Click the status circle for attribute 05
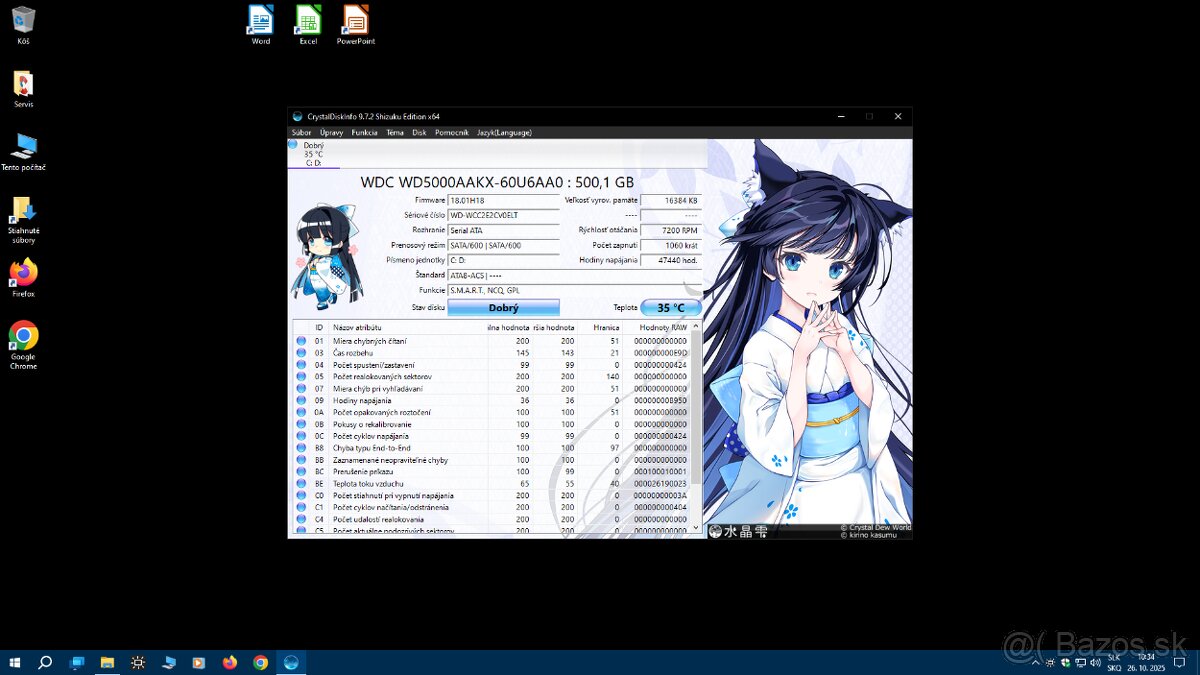 (301, 377)
